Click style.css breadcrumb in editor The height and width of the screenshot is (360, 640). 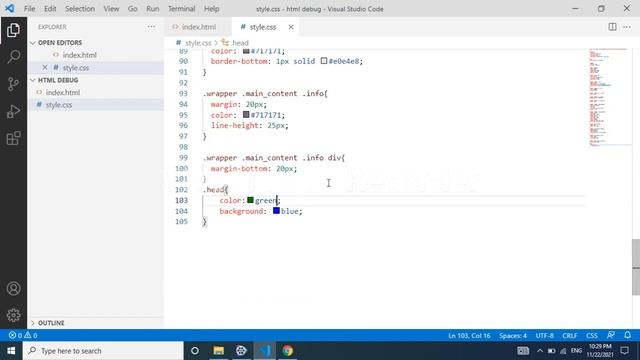[x=198, y=43]
